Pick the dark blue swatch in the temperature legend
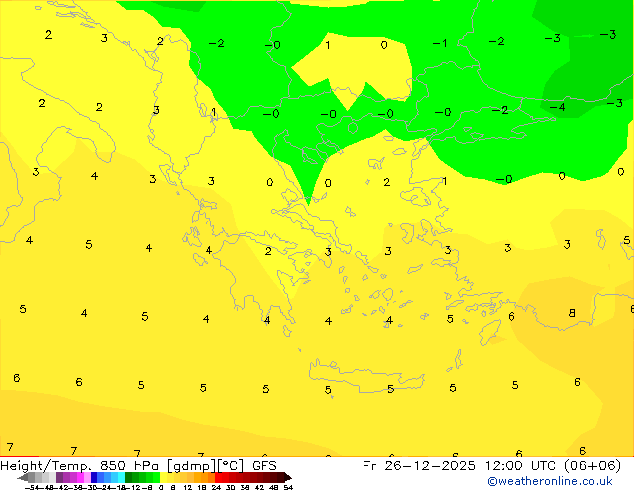This screenshot has width=634, height=490. pyautogui.click(x=94, y=477)
